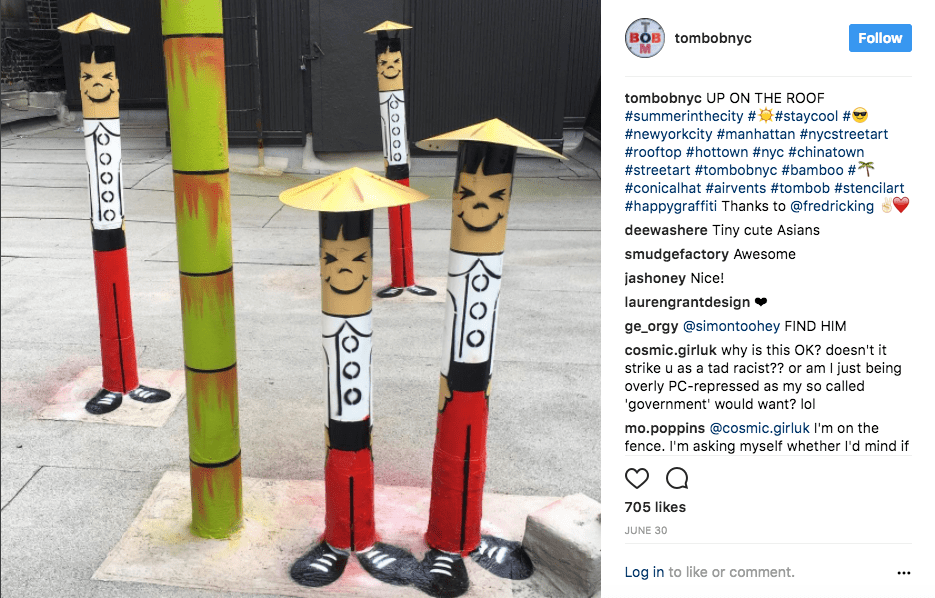View the 705 likes count
The height and width of the screenshot is (598, 935).
(655, 507)
